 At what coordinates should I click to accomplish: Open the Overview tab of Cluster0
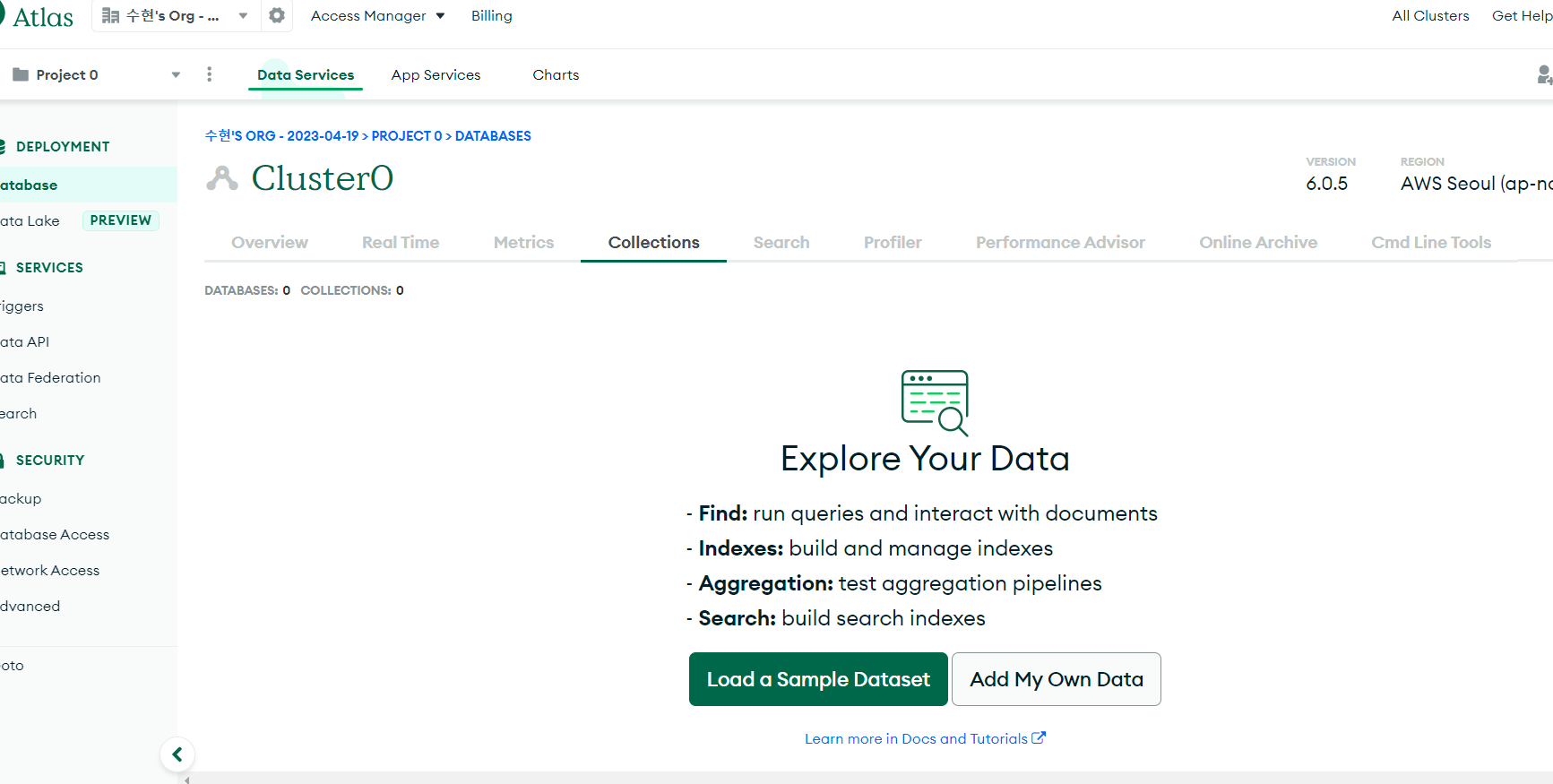(x=270, y=242)
